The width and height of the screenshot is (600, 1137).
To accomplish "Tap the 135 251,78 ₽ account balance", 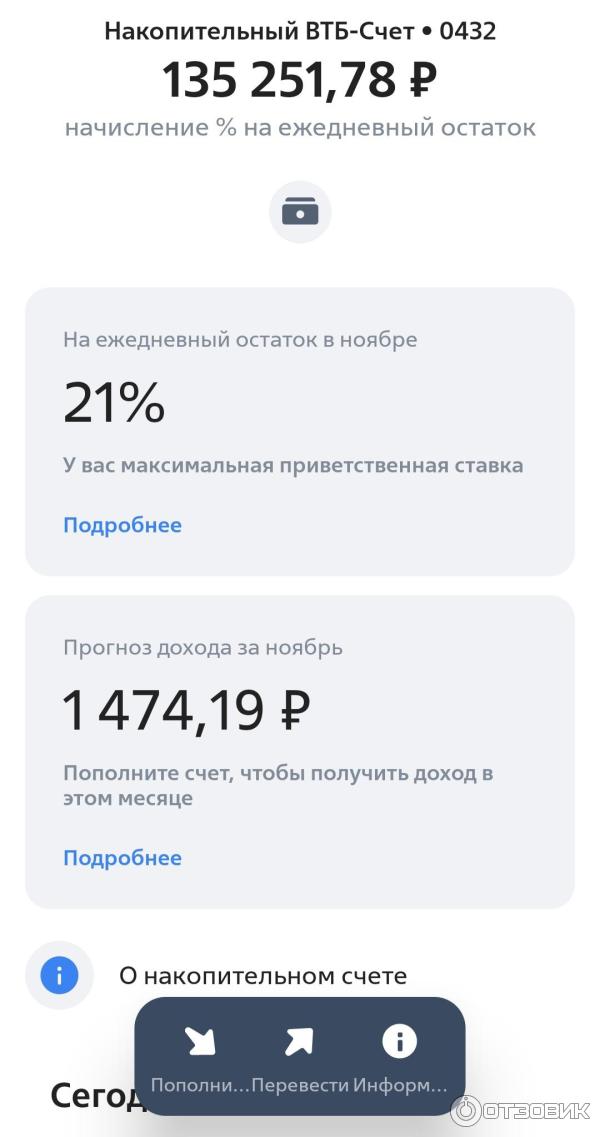I will 300,80.
